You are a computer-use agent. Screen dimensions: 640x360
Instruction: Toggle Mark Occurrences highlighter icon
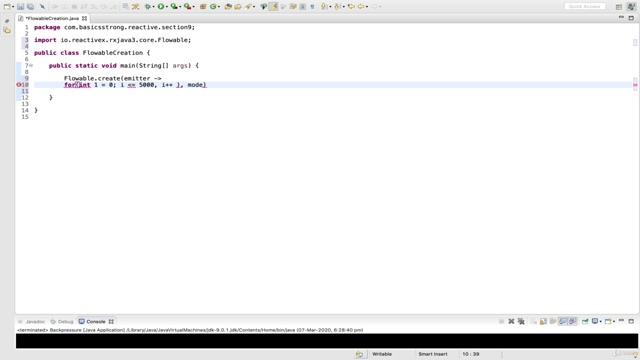(x=273, y=7)
